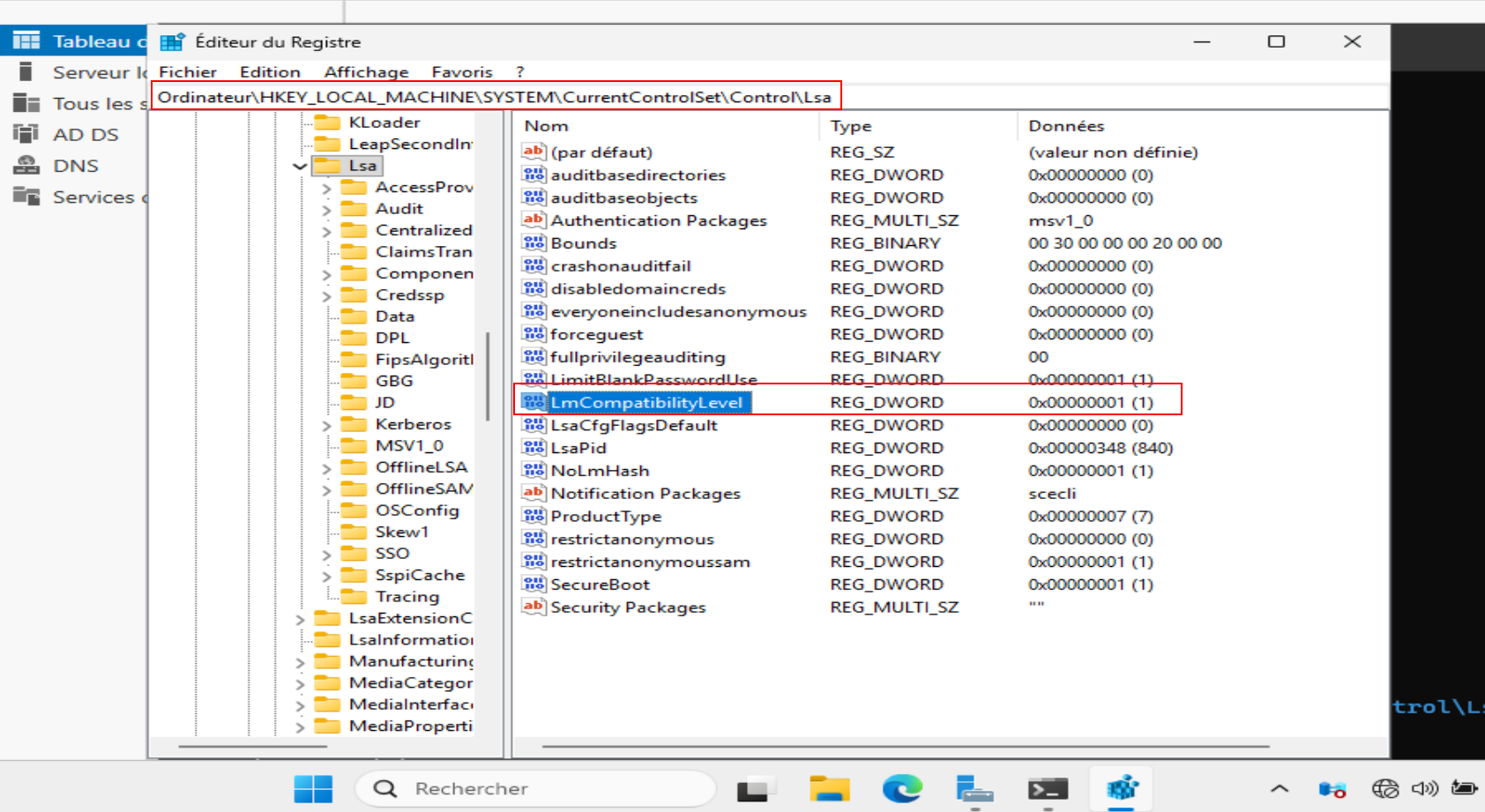Open the Fichier menu
Image resolution: width=1485 pixels, height=812 pixels.
[187, 71]
